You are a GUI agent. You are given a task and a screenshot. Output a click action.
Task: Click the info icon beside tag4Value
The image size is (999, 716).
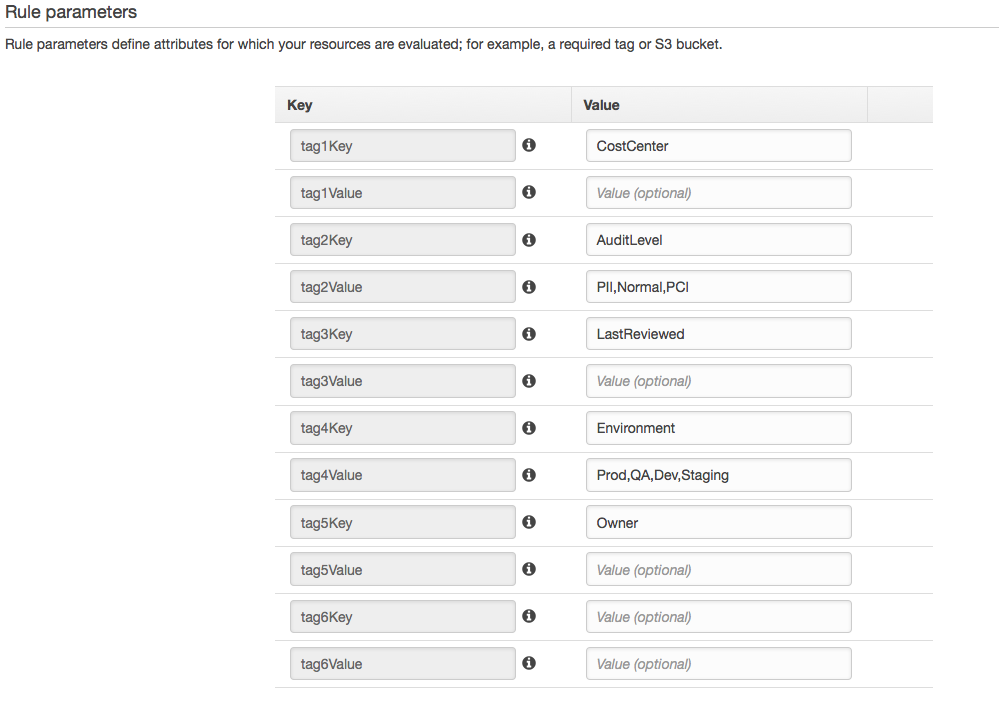tap(529, 475)
